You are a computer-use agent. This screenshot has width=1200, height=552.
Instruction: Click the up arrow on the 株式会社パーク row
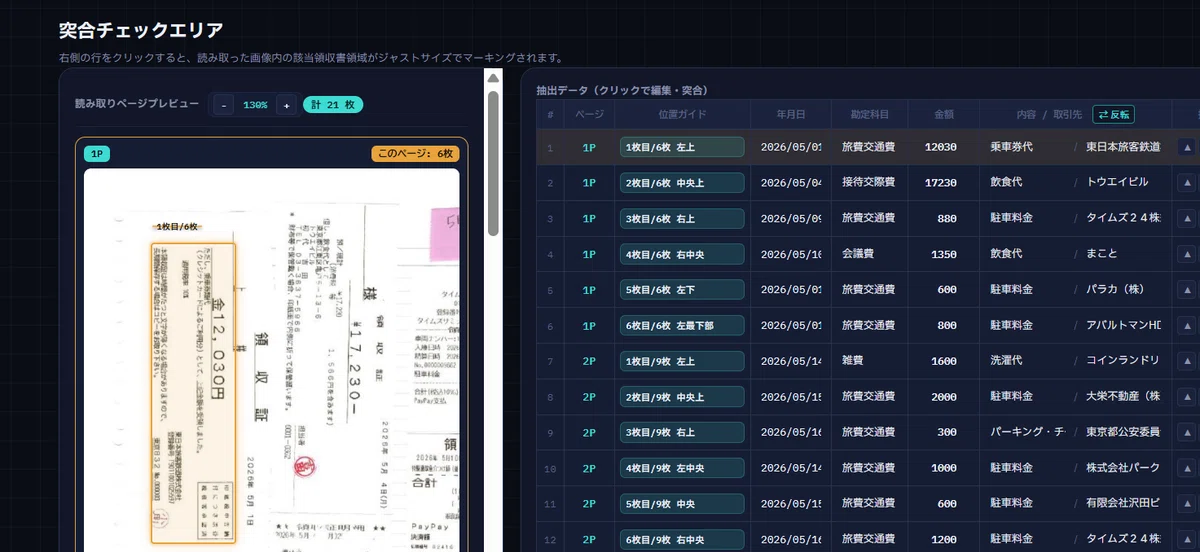pyautogui.click(x=1187, y=469)
